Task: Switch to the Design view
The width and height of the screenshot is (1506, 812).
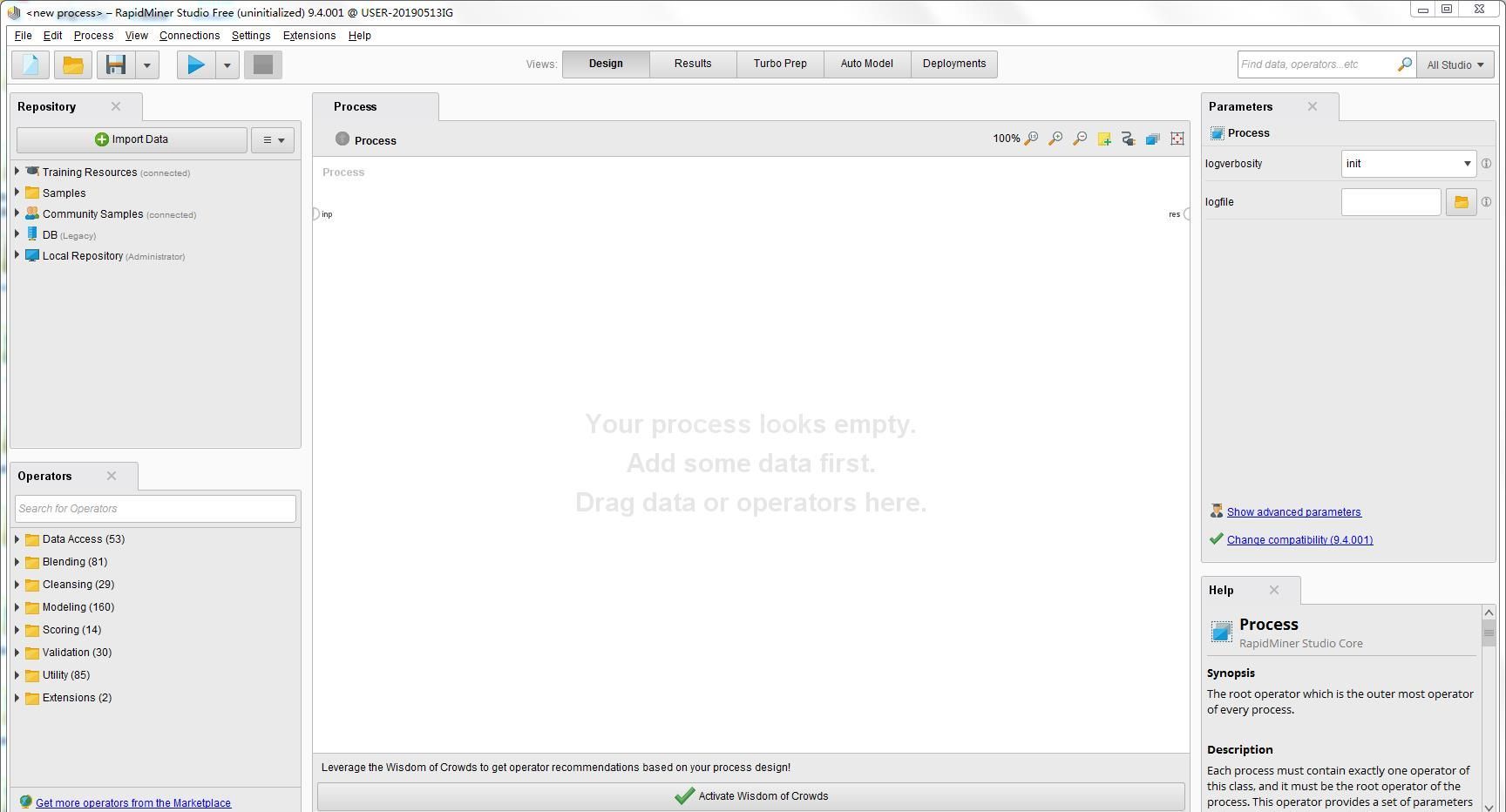Action: pyautogui.click(x=606, y=64)
